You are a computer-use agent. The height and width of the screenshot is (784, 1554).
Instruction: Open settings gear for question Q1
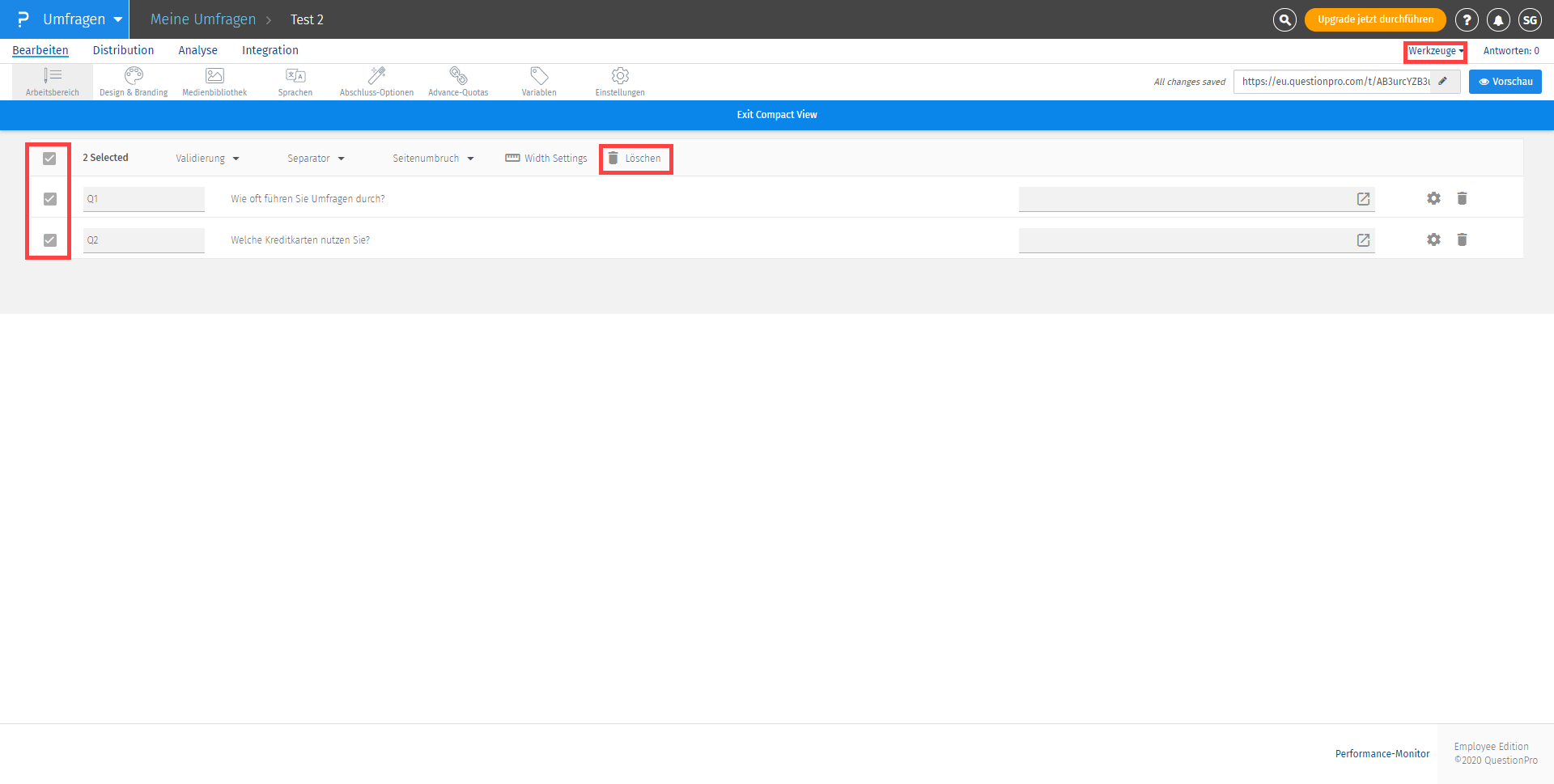point(1433,198)
